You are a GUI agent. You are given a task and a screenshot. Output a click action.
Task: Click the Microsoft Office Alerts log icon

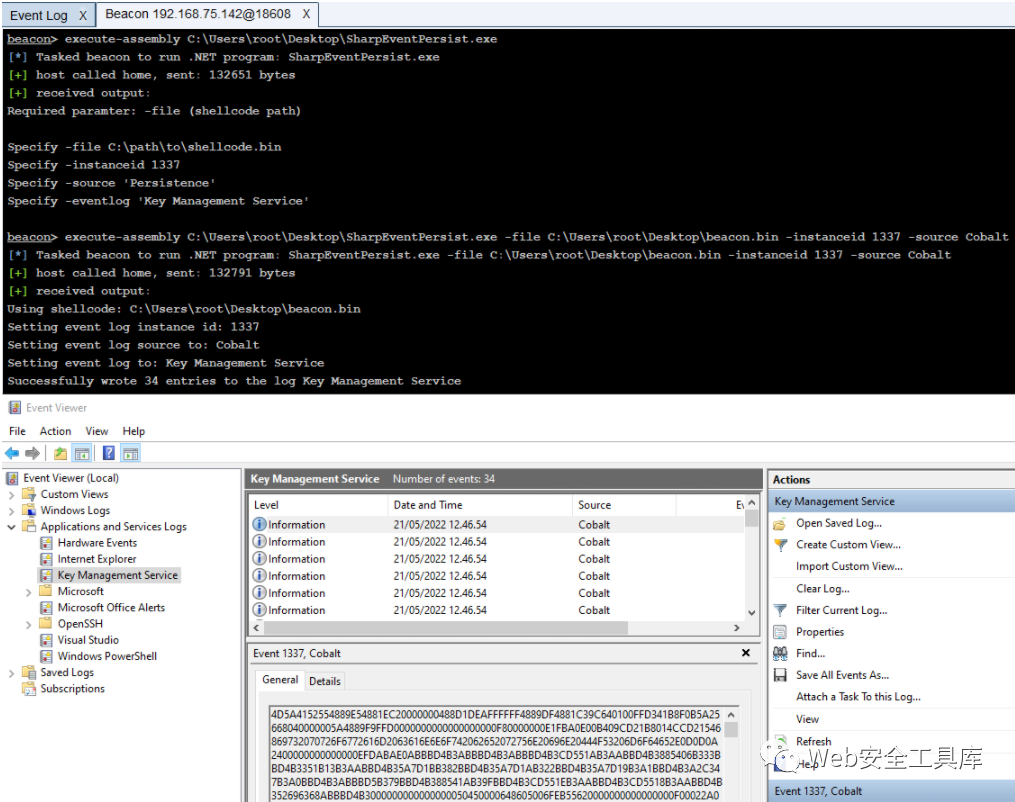(x=46, y=608)
